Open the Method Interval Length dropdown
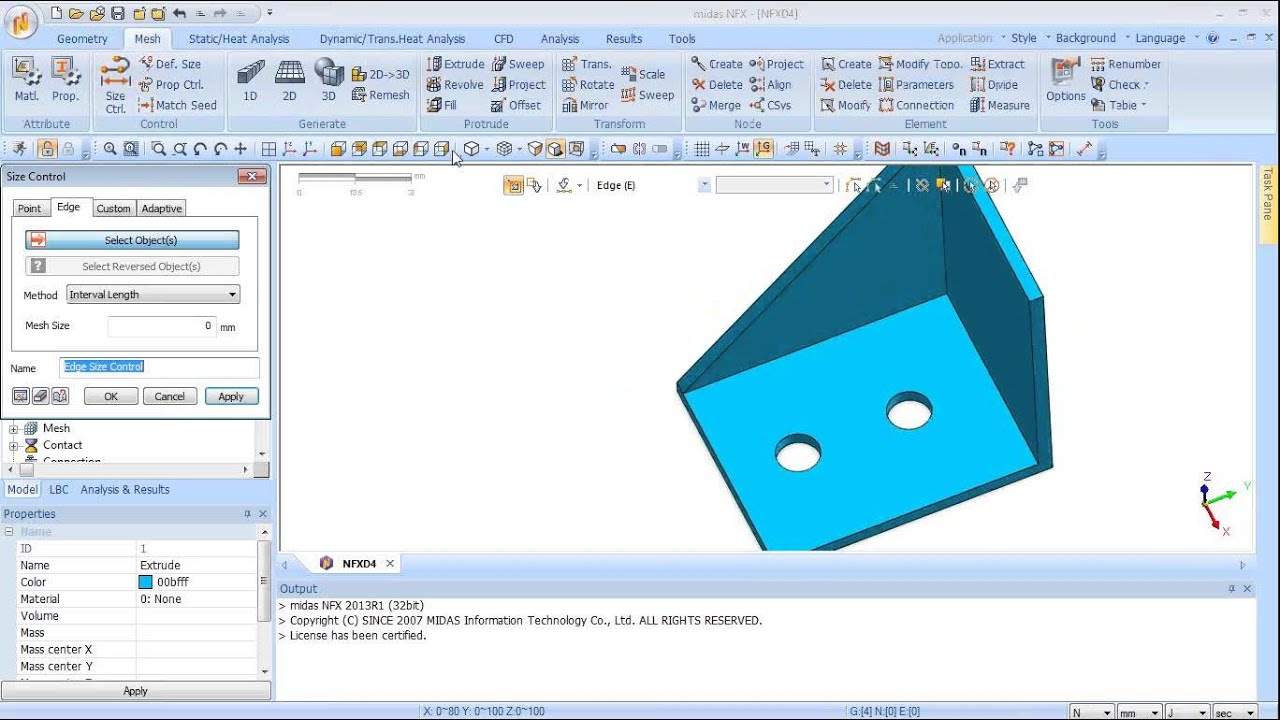The height and width of the screenshot is (720, 1280). 153,295
